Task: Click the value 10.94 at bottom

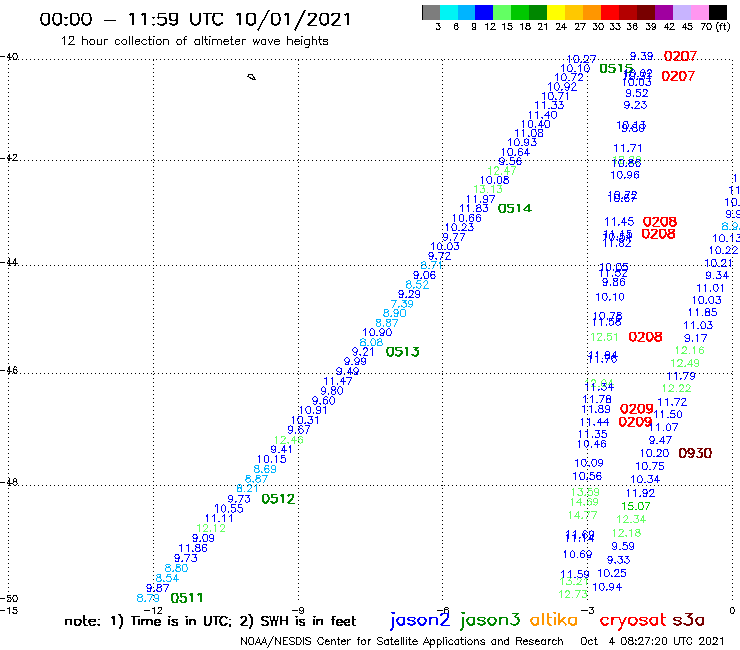Action: 607,587
